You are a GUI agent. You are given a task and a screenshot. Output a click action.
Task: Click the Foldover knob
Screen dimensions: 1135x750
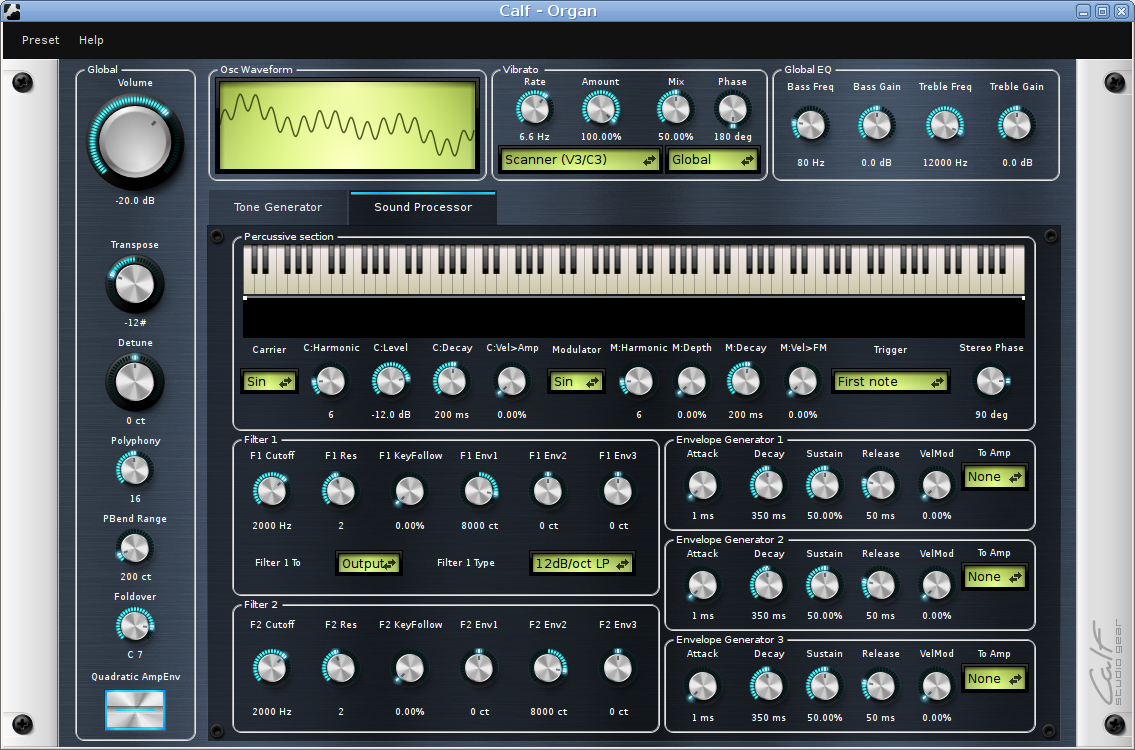[135, 625]
